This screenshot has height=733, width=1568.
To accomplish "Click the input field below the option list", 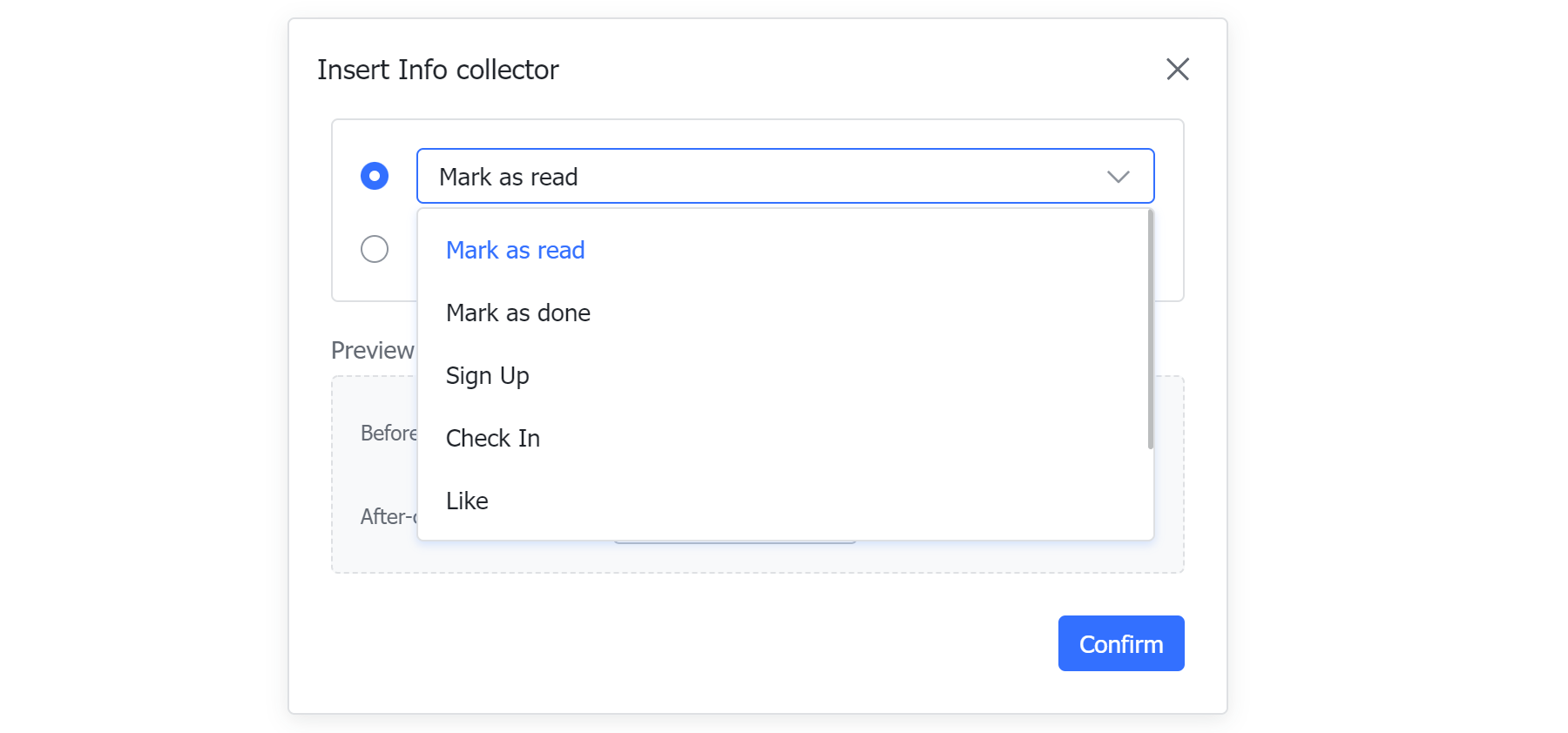I will pos(736,540).
